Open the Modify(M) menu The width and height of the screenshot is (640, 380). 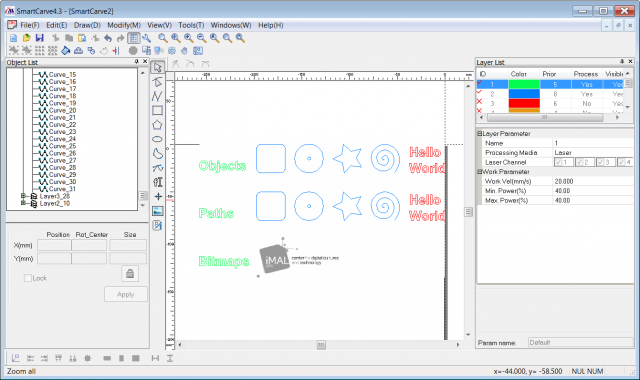[124, 25]
